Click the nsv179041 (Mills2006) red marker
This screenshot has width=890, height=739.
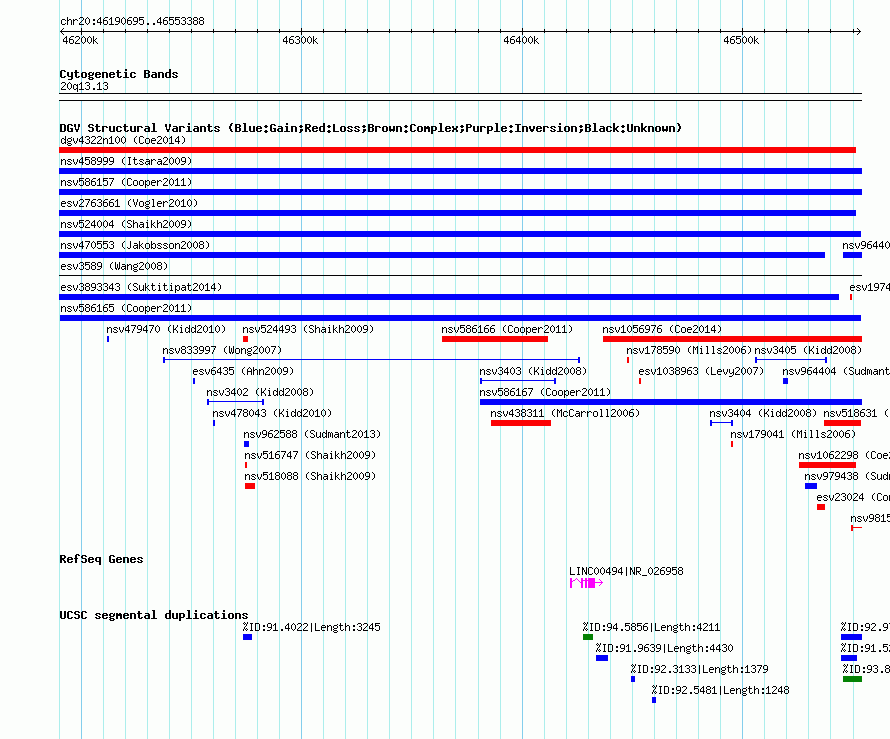[732, 444]
